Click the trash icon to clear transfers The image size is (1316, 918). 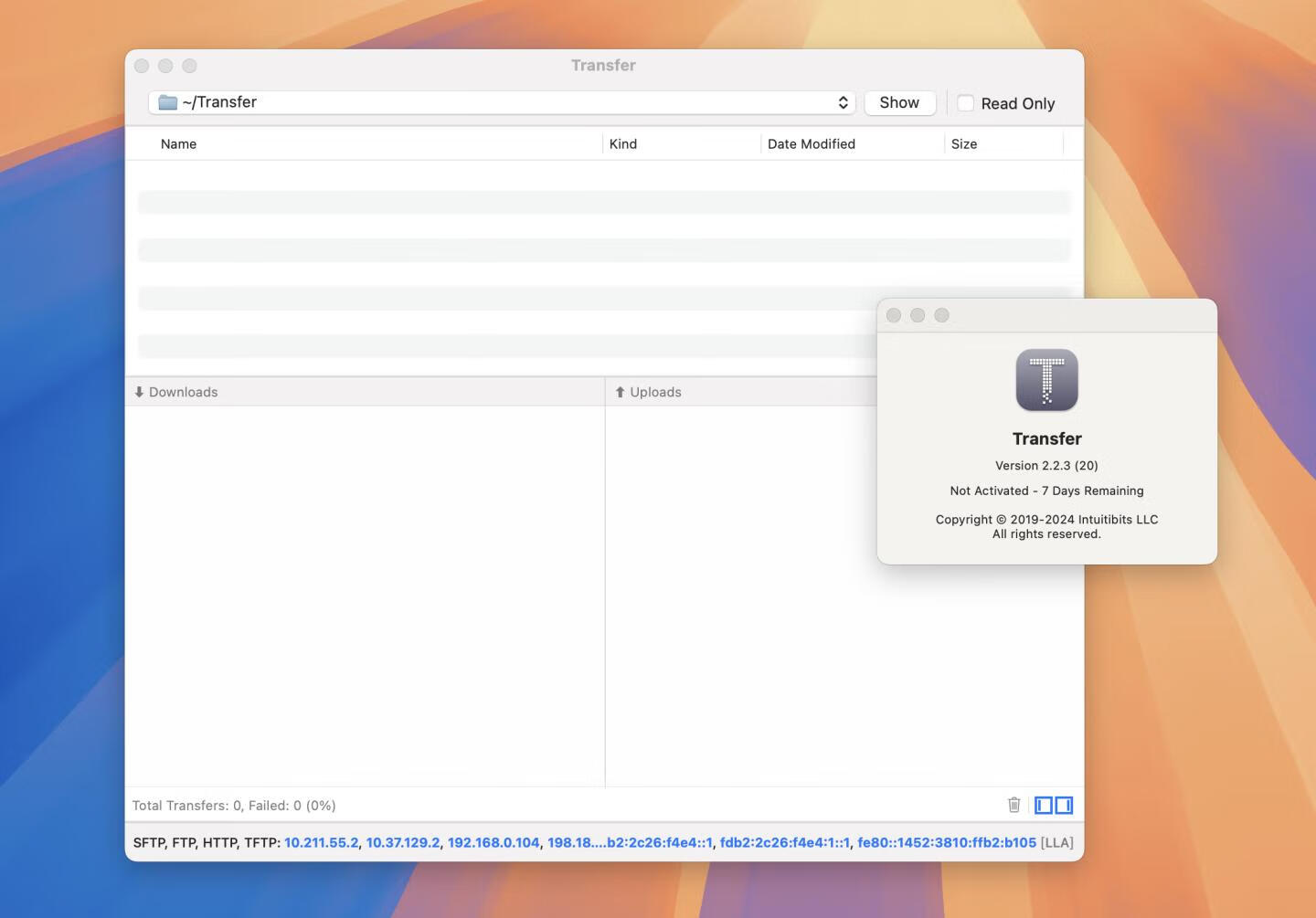coord(1014,805)
